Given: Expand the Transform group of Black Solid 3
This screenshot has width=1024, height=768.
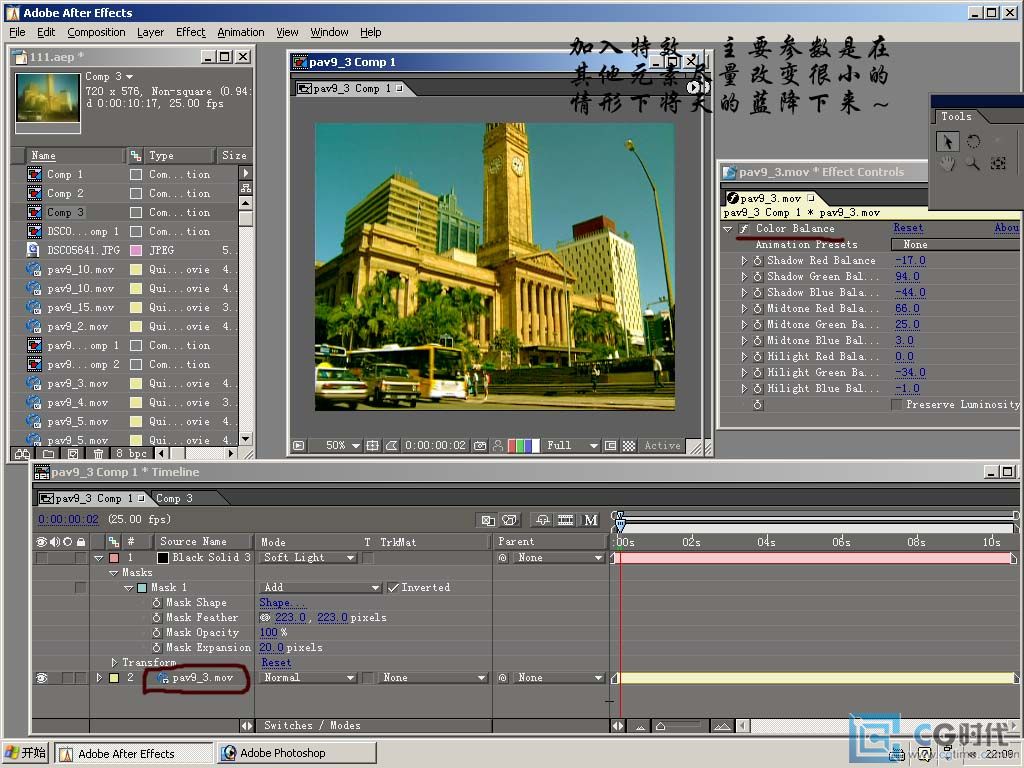Looking at the screenshot, I should coord(114,662).
